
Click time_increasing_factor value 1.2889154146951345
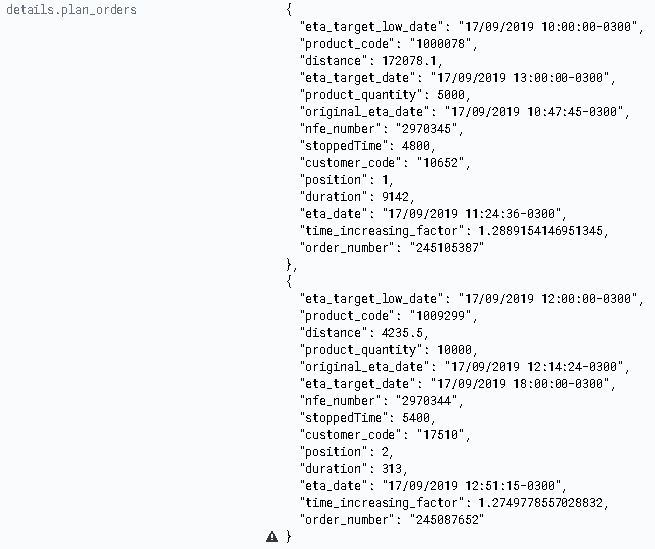541,231
